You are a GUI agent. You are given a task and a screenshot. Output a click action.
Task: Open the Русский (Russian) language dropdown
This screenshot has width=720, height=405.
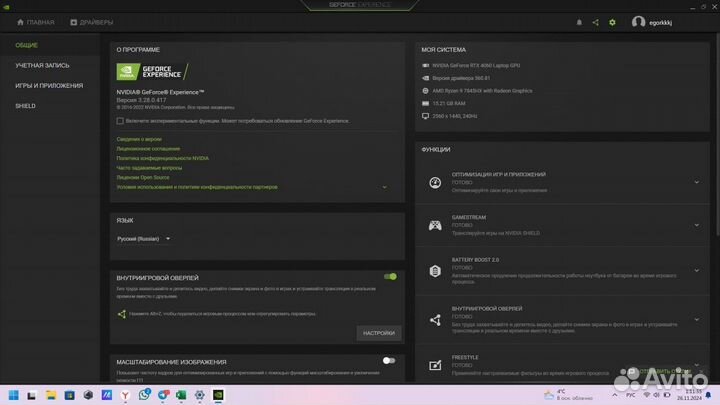point(143,239)
